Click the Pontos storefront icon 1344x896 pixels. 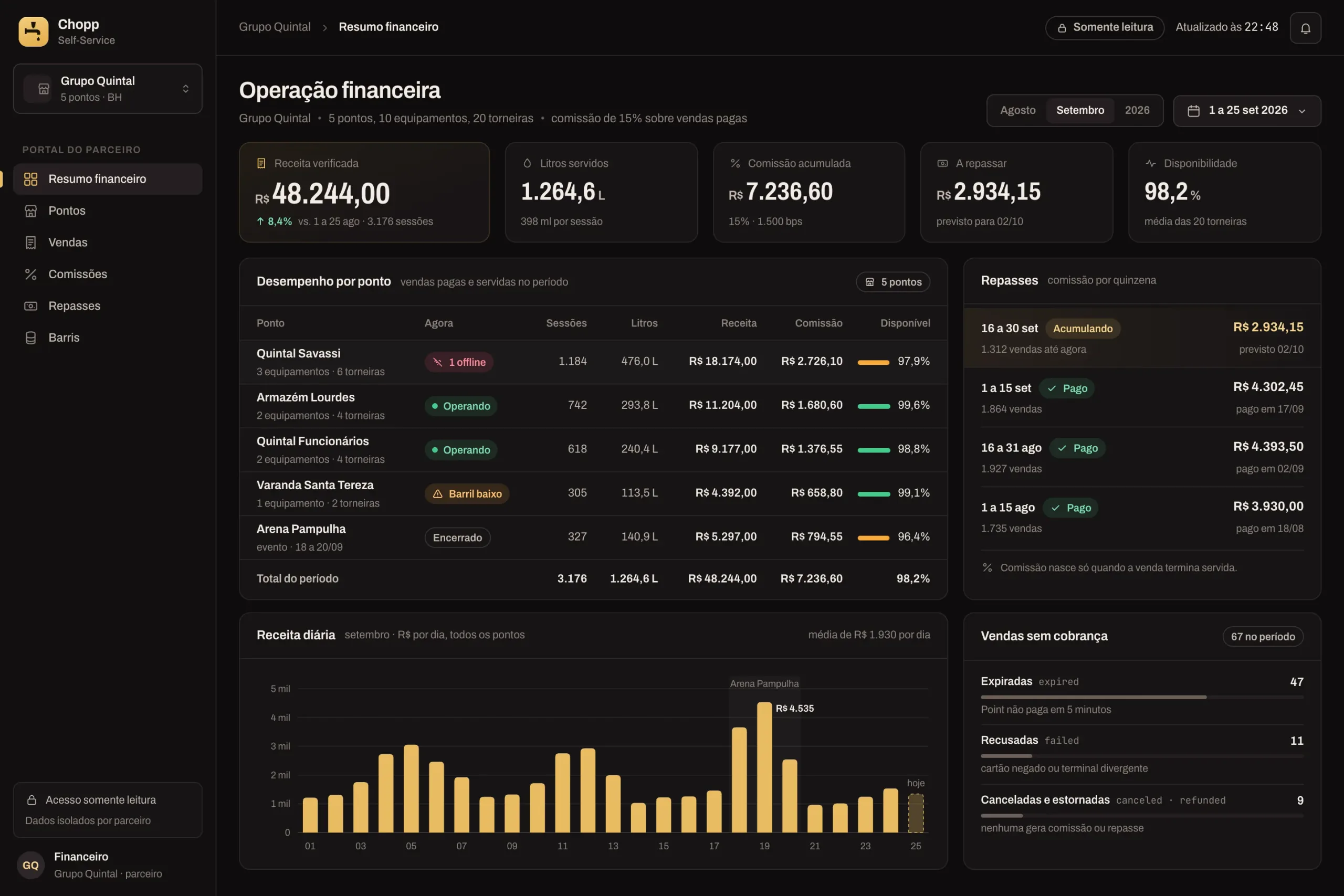pyautogui.click(x=31, y=211)
